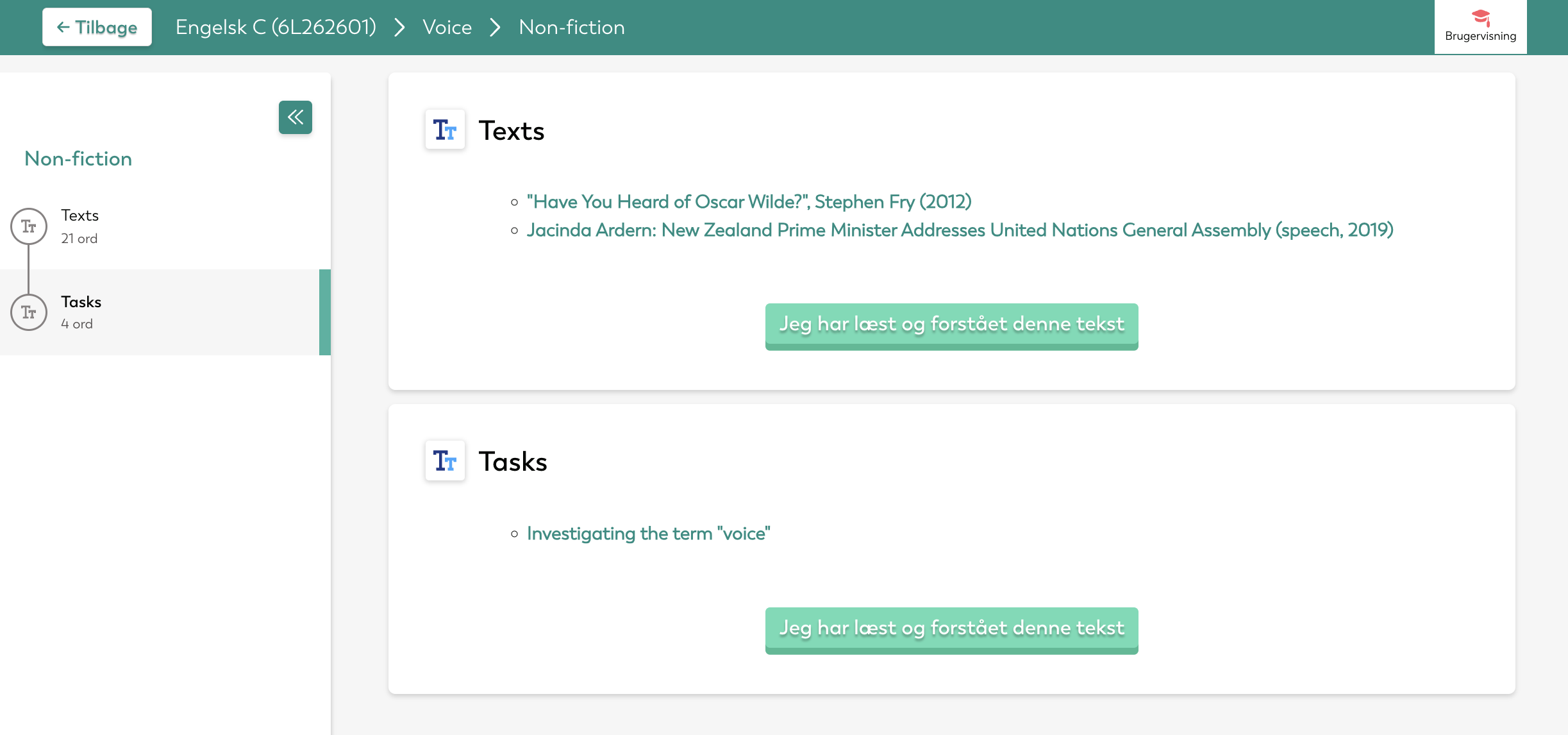Go to Engelsk C (6L262601) breadcrumb

(276, 27)
